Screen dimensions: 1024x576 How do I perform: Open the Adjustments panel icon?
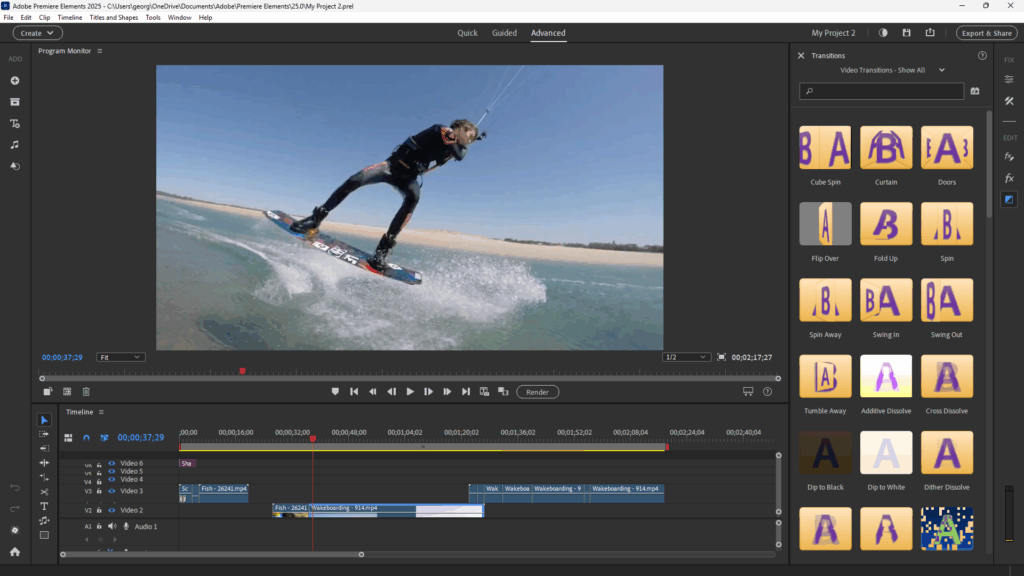(1009, 79)
